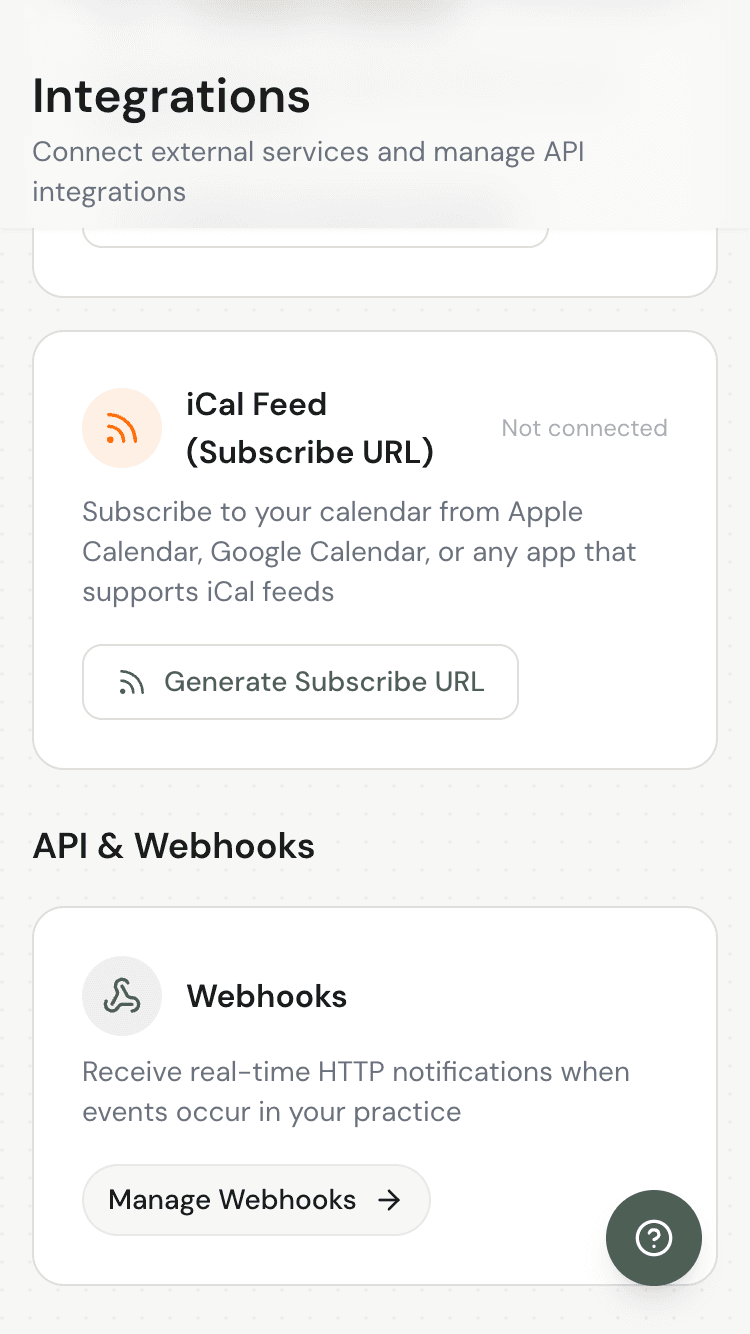
Task: Generate a Subscribe URL for the iCal feed
Action: (300, 682)
